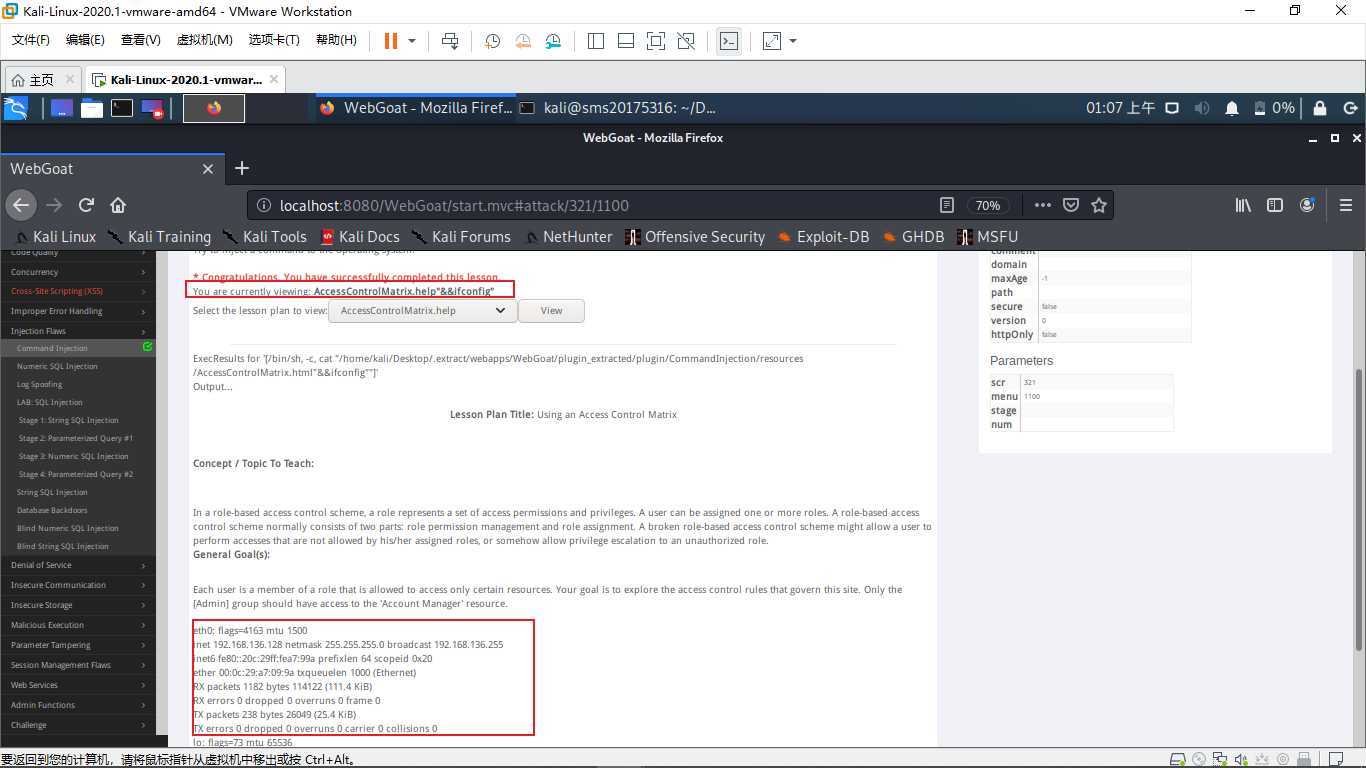Switch to WebGoat - Mozilla Firefox taskbar window
This screenshot has height=768, width=1366.
pyautogui.click(x=416, y=108)
